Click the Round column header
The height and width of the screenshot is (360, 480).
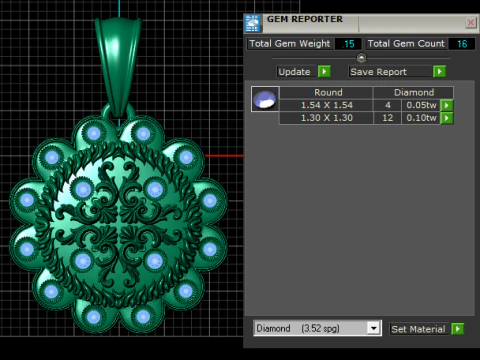[x=326, y=92]
